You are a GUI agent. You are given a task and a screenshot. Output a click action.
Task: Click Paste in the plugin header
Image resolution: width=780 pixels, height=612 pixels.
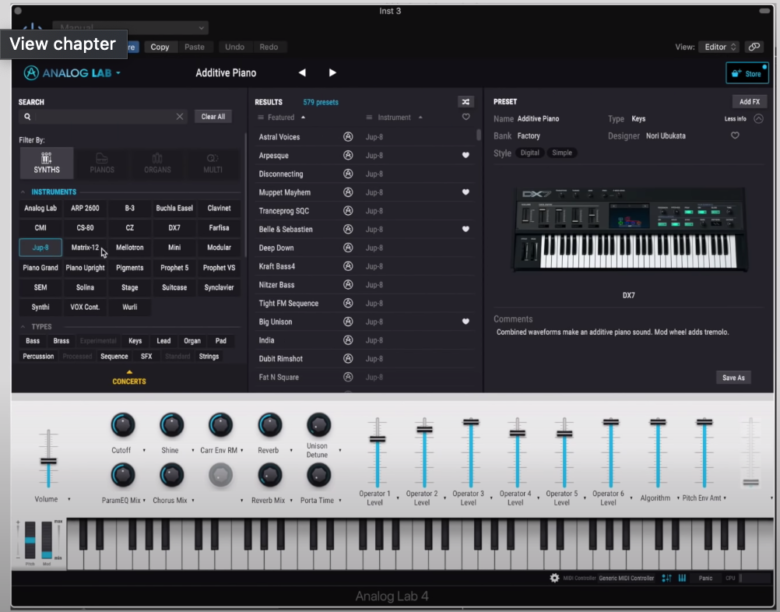(x=194, y=47)
